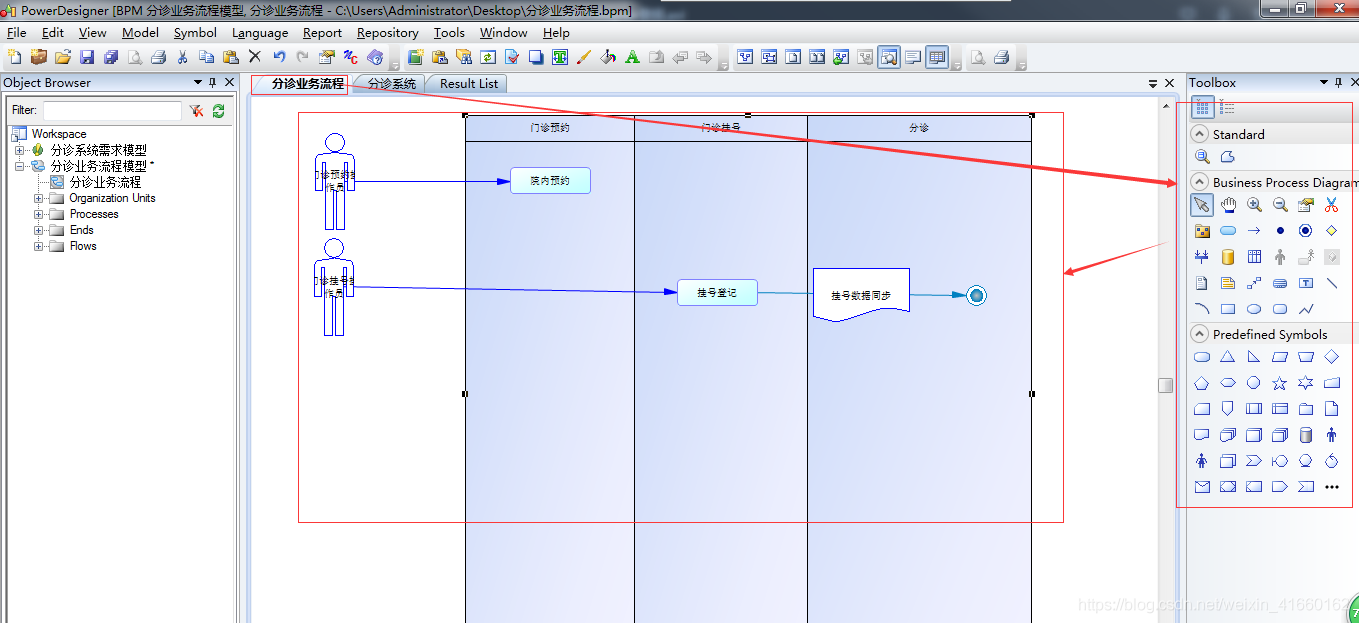Click the Cut scissors toolbar icon
1359x623 pixels.
(x=182, y=57)
